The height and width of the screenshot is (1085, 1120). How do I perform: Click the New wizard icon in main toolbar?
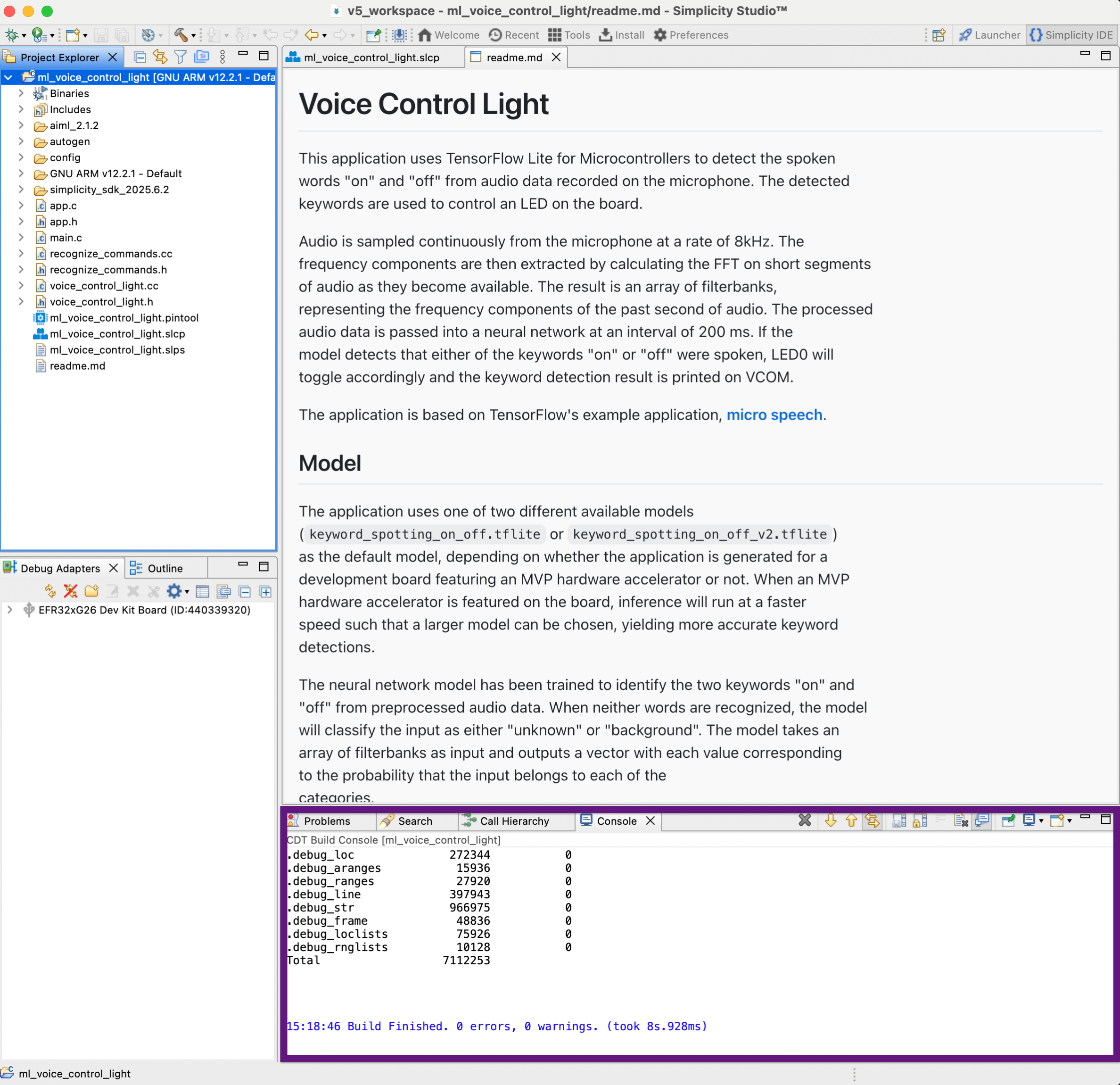tap(73, 35)
